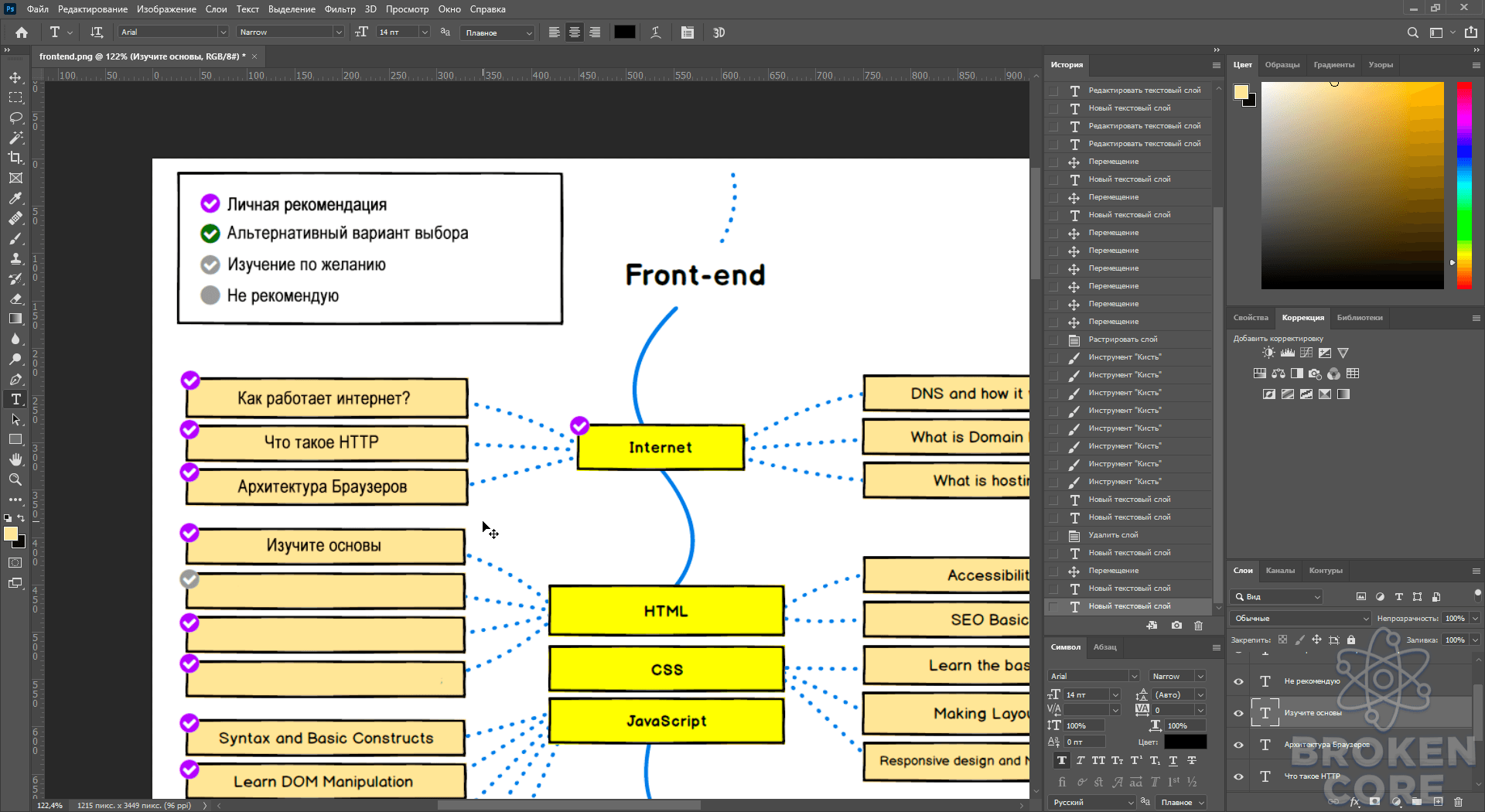Image resolution: width=1485 pixels, height=812 pixels.
Task: Hide the 'Изучите основы' layer
Action: coord(1239,713)
